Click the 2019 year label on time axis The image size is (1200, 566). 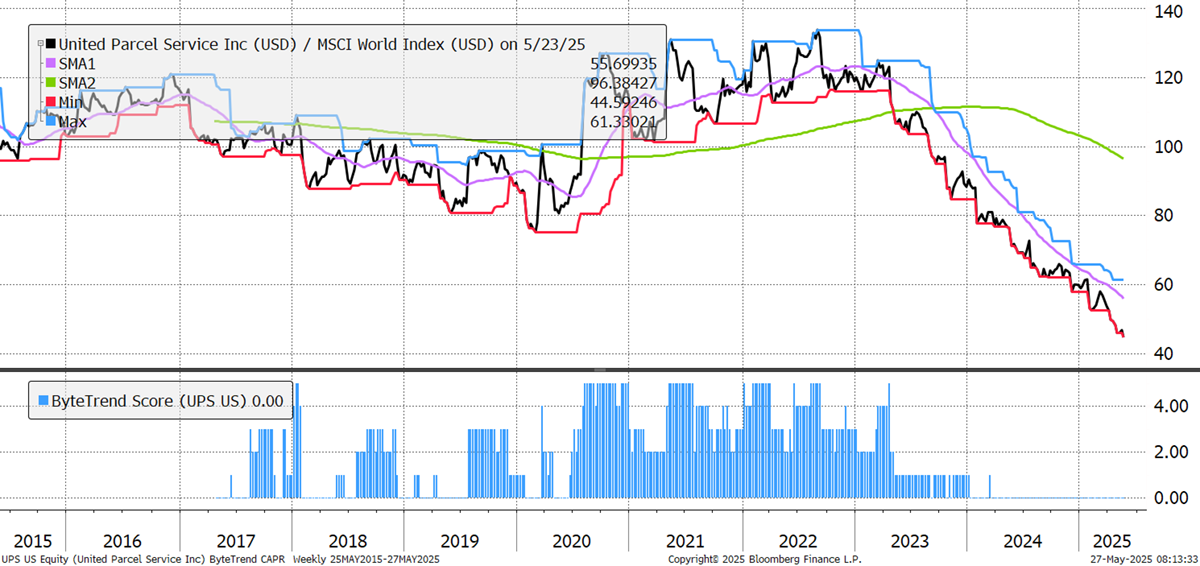(460, 541)
